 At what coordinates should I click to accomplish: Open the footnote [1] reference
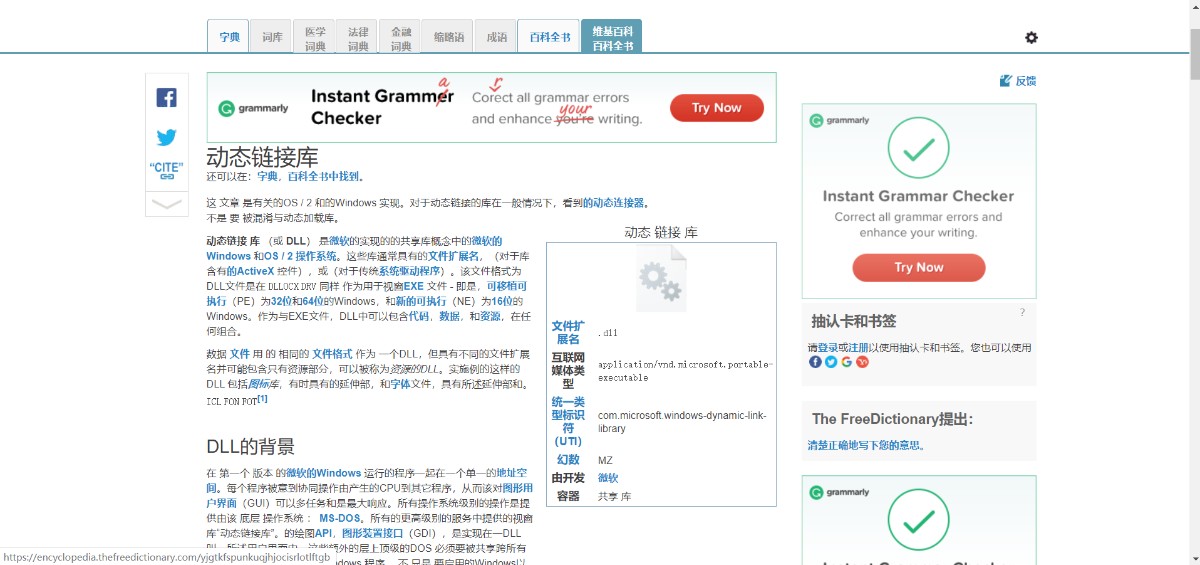click(262, 399)
